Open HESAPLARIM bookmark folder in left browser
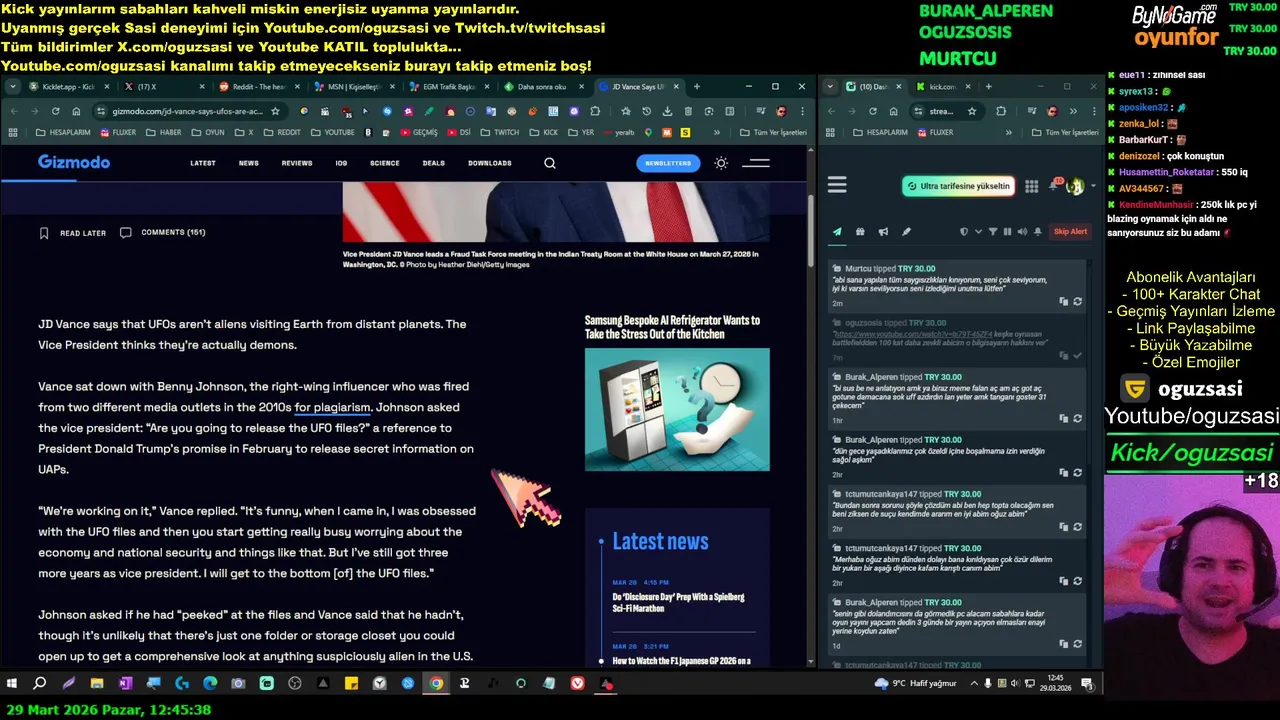 (x=62, y=132)
